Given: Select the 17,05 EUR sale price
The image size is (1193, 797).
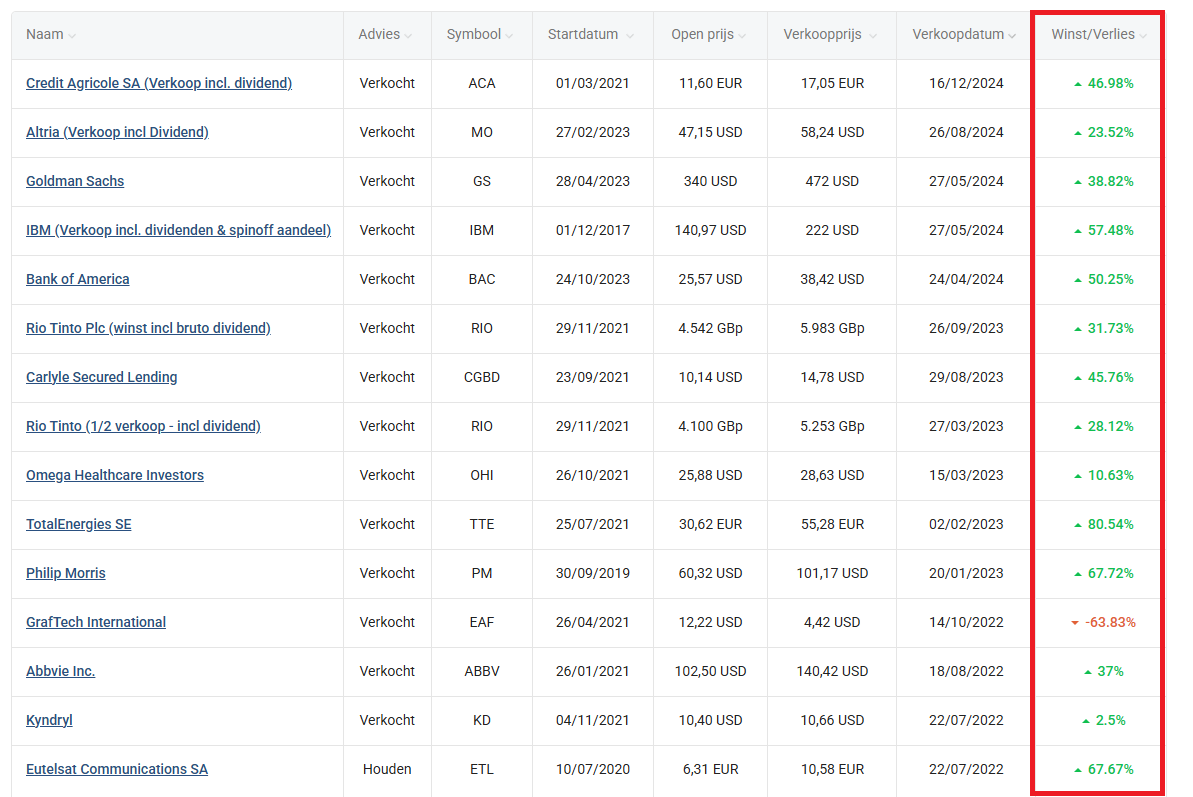Looking at the screenshot, I should (x=832, y=83).
